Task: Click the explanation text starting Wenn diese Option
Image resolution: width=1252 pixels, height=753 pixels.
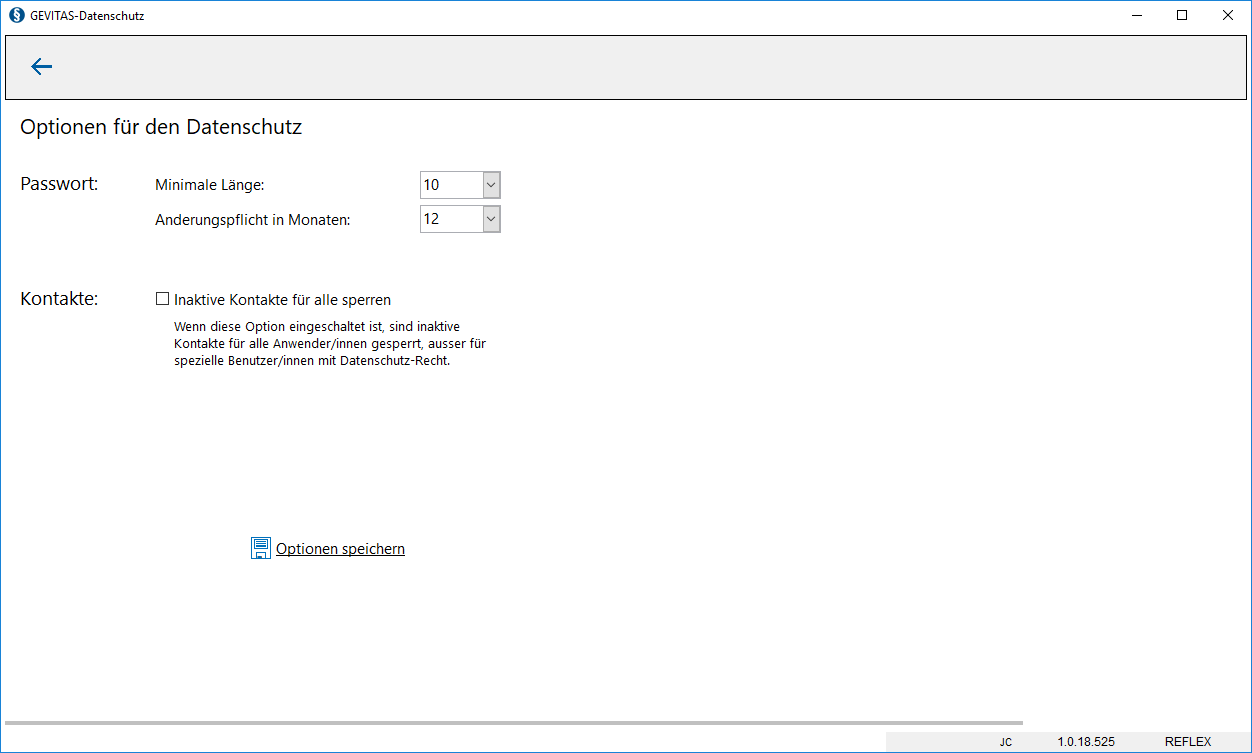Action: pyautogui.click(x=330, y=344)
